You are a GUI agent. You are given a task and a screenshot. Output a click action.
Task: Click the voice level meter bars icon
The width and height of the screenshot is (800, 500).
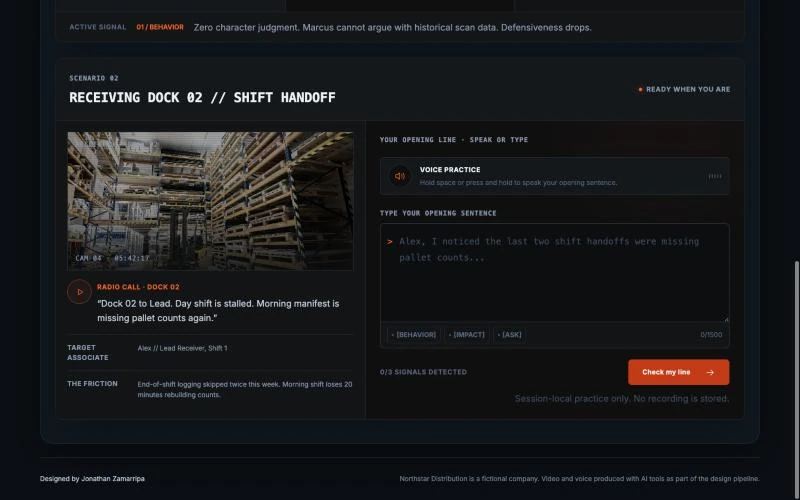tap(715, 176)
